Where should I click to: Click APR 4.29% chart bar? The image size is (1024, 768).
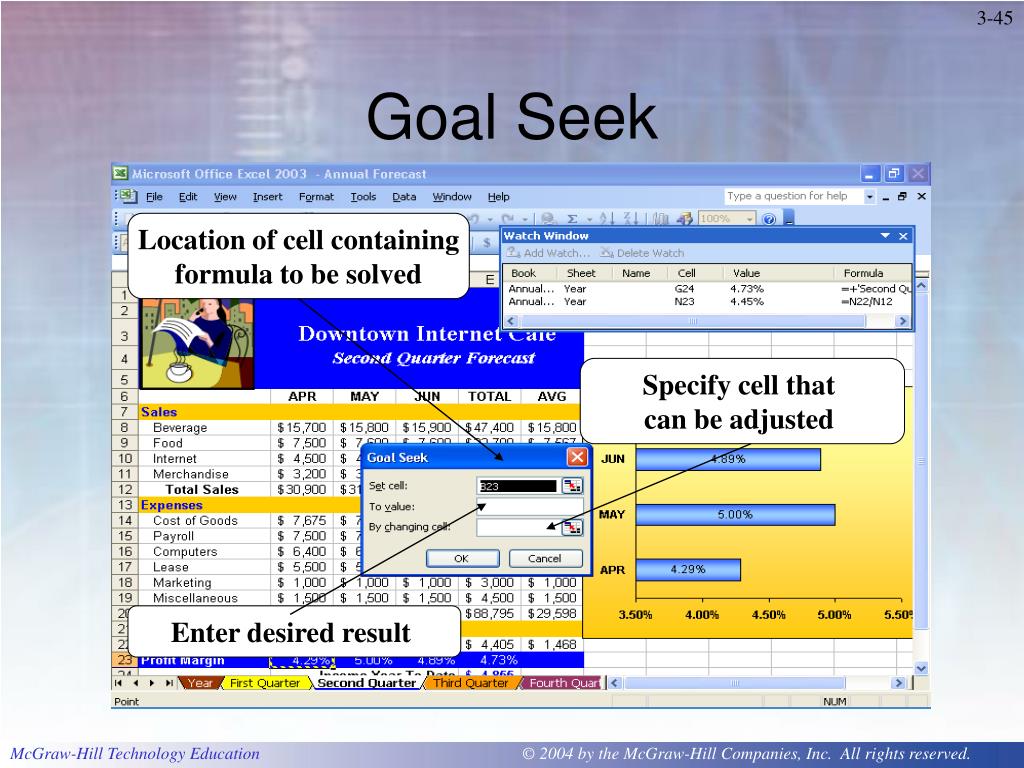tap(688, 569)
